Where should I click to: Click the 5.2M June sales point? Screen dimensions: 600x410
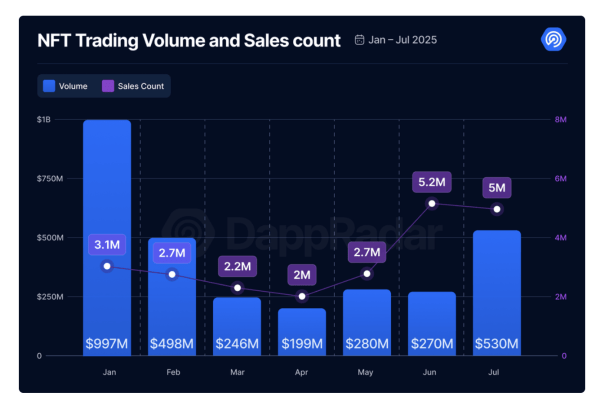[432, 203]
